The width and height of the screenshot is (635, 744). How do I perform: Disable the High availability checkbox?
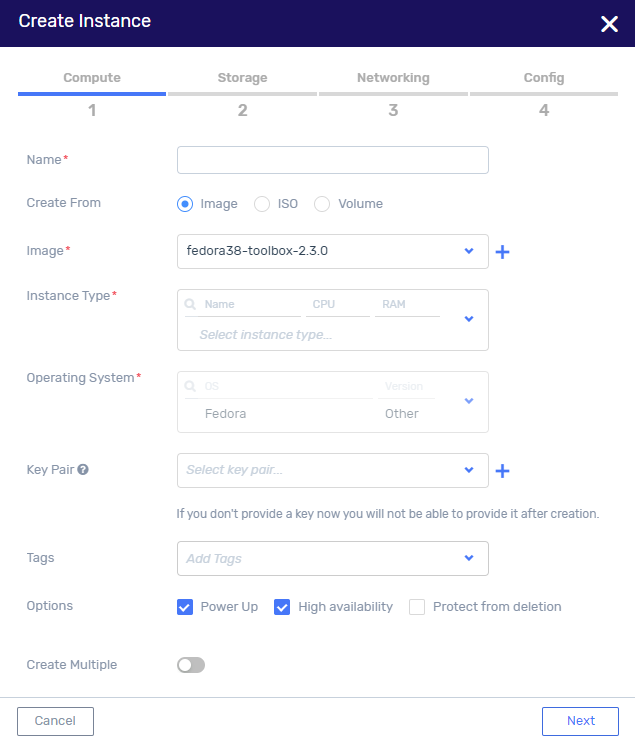282,607
